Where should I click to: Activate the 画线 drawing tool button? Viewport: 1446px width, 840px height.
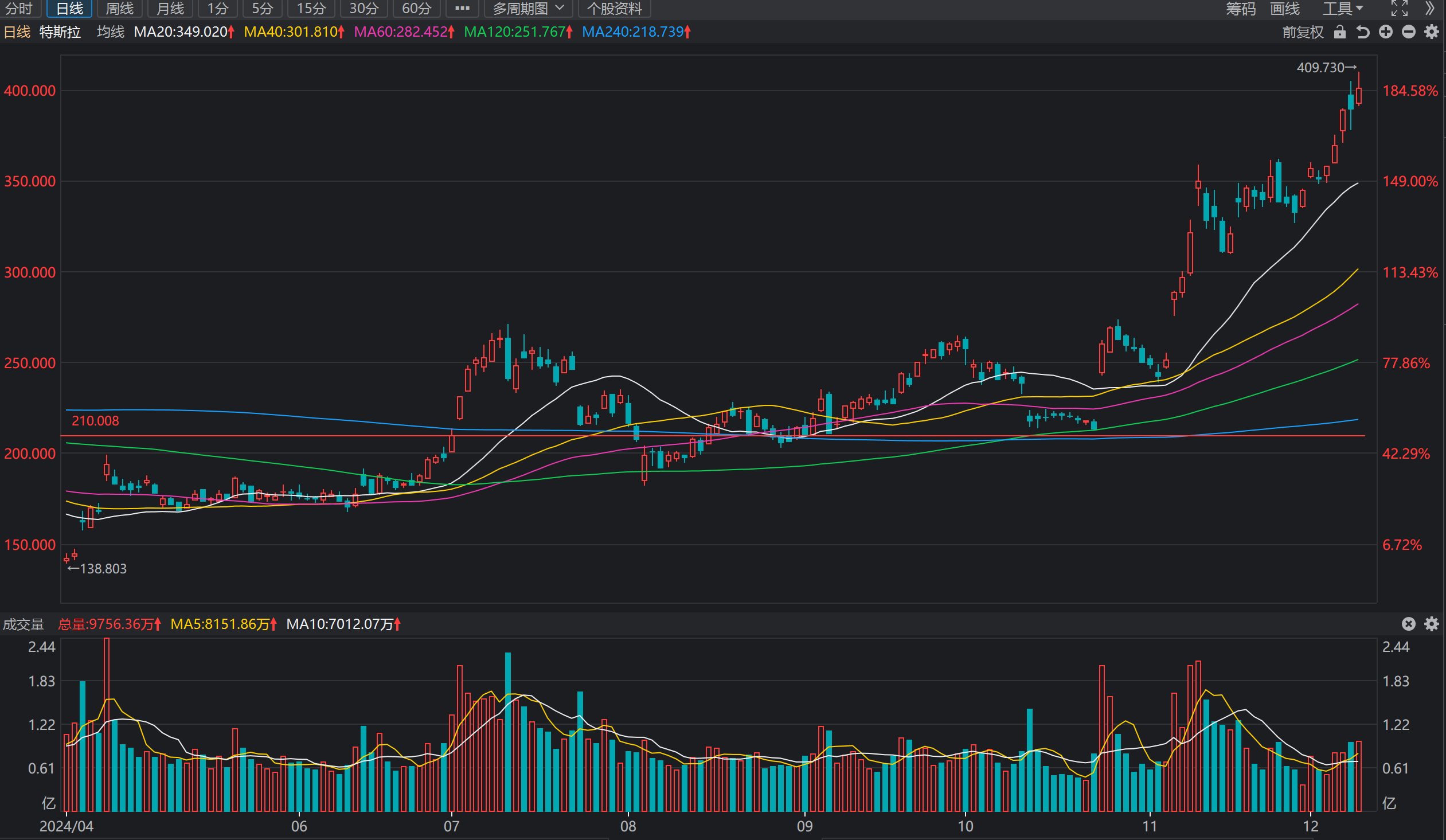(x=1285, y=9)
